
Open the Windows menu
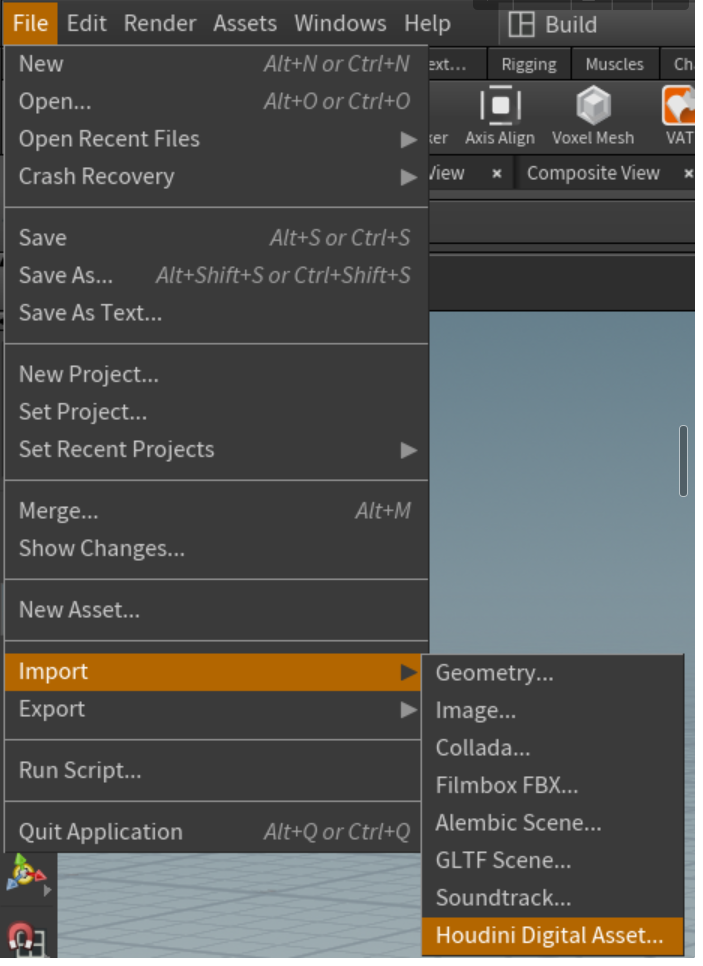tap(340, 23)
